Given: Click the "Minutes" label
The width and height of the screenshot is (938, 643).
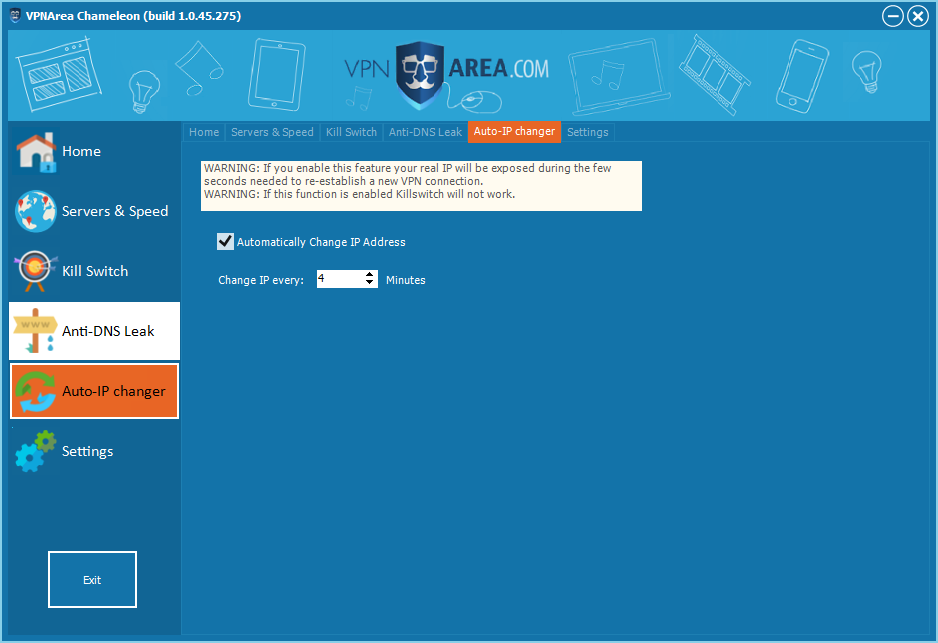Looking at the screenshot, I should (x=406, y=280).
